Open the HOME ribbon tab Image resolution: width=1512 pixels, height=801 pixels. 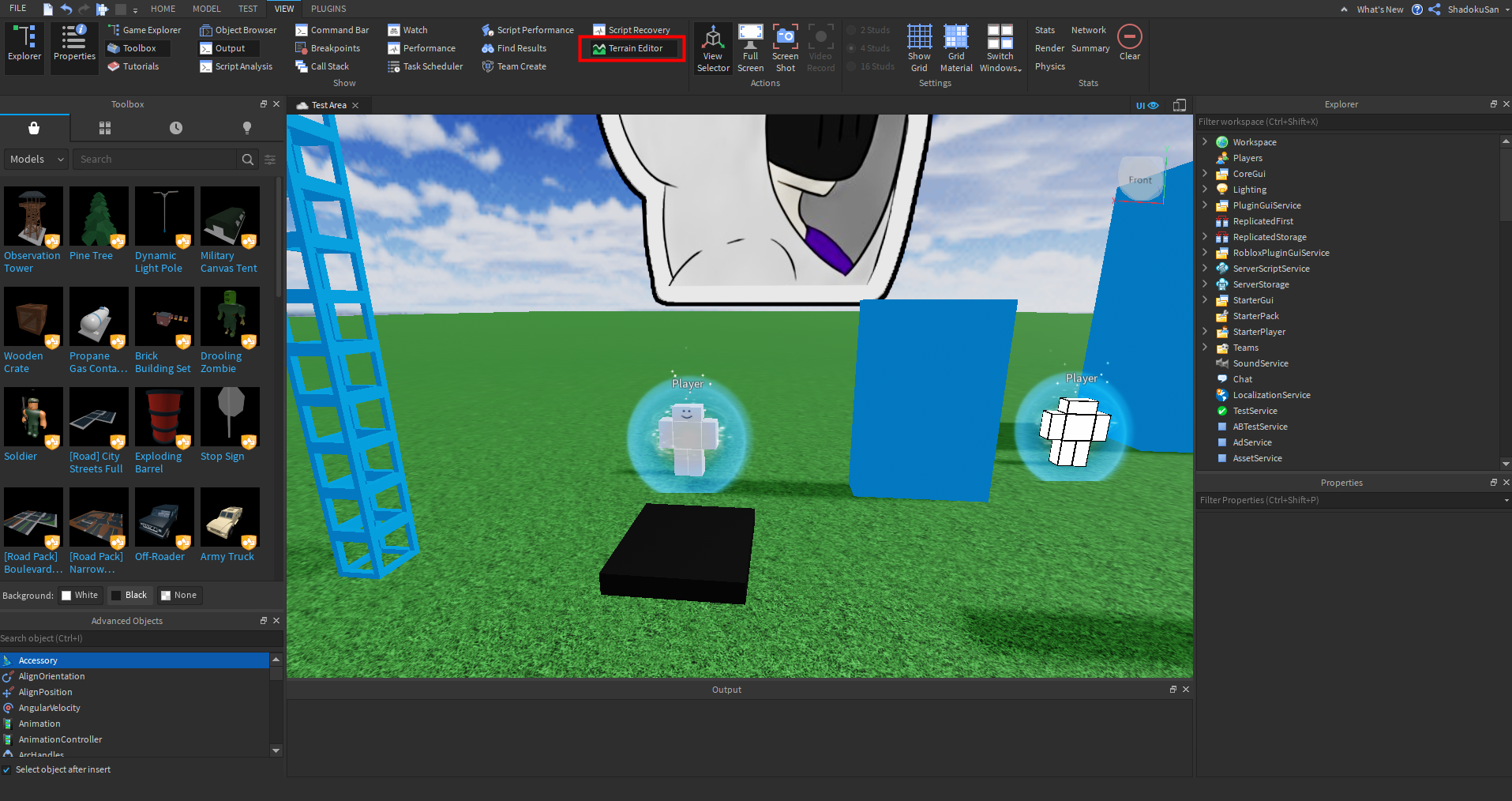[x=163, y=9]
